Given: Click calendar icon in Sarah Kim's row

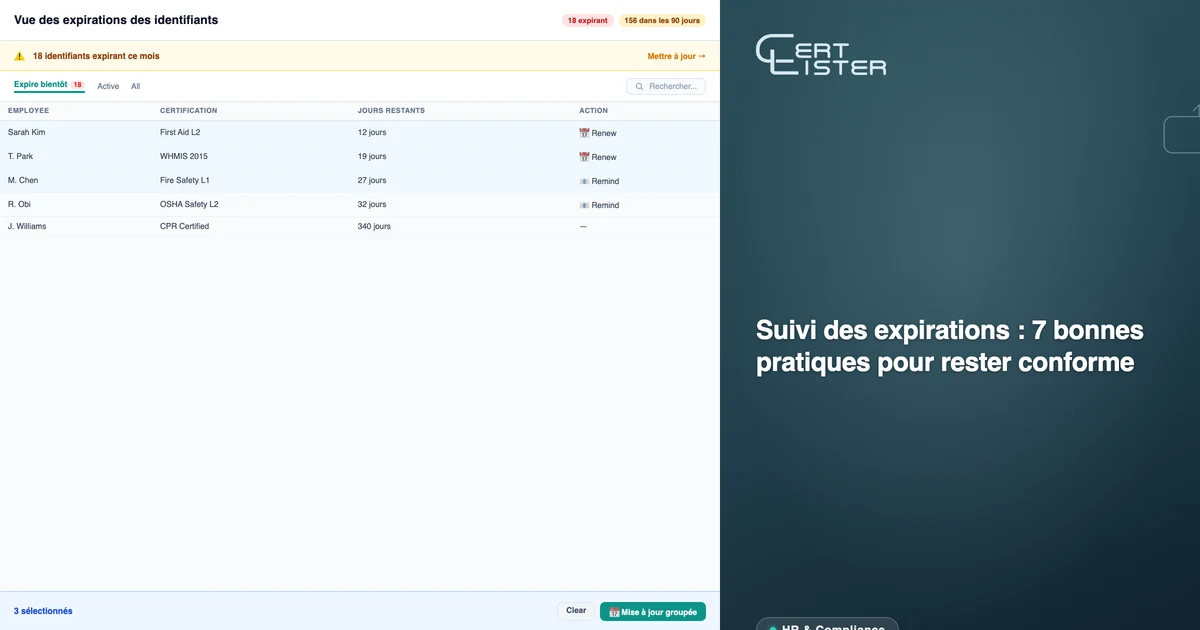Looking at the screenshot, I should coord(585,133).
